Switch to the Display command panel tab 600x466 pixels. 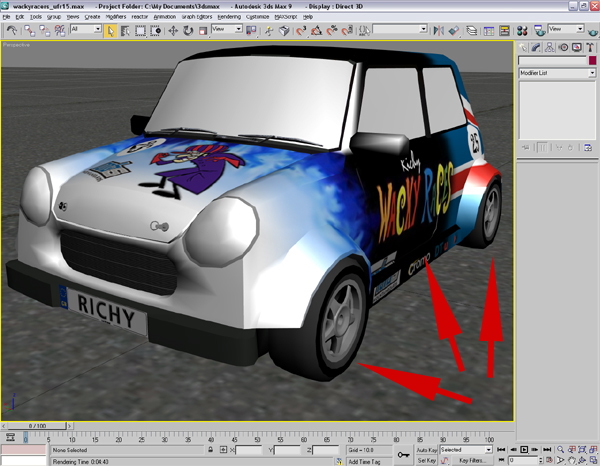pyautogui.click(x=577, y=47)
